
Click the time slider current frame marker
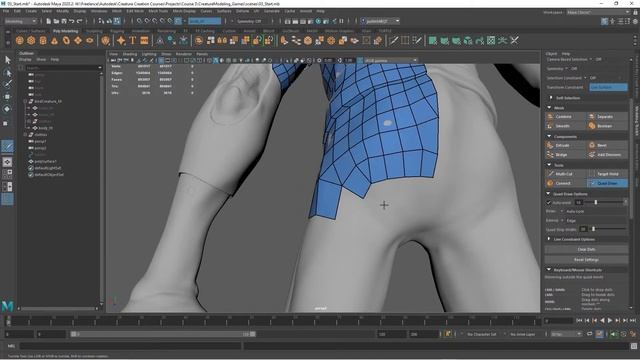coord(8,321)
